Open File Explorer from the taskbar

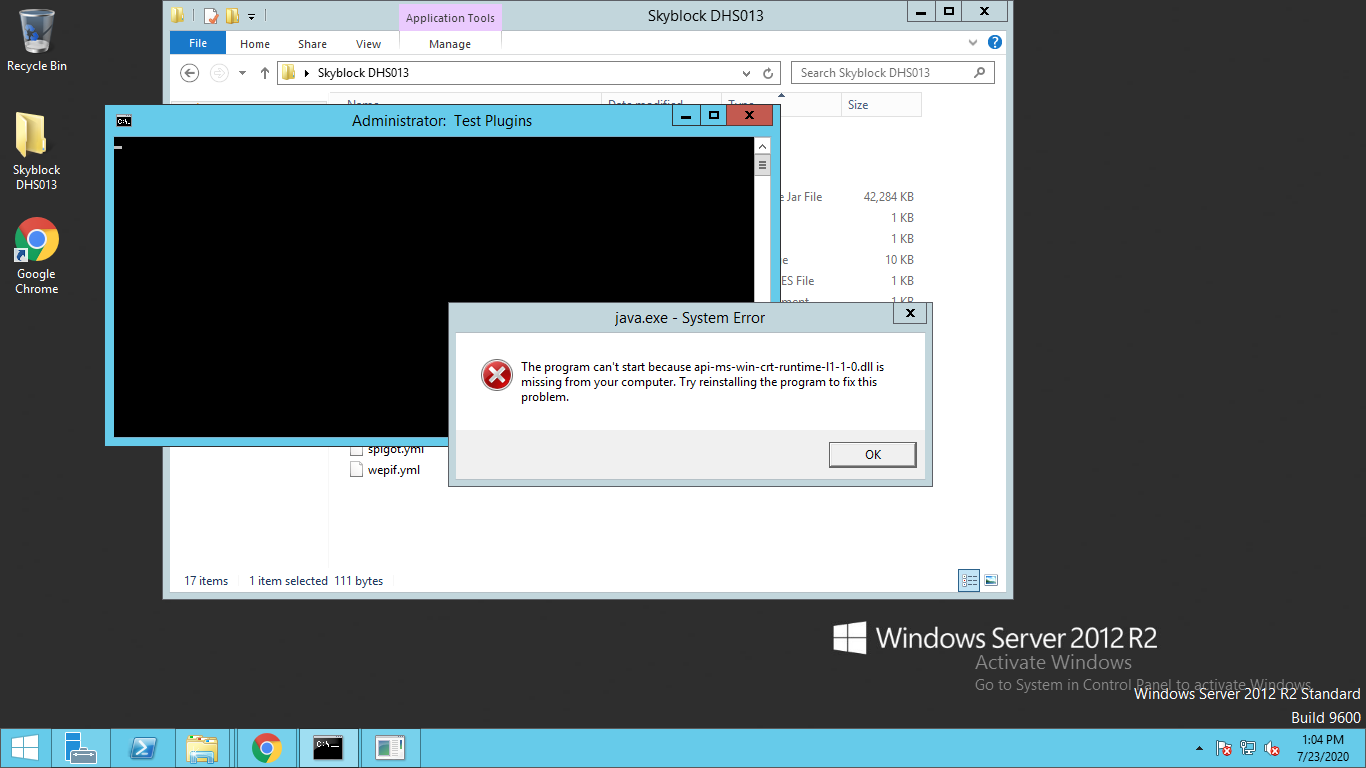tap(203, 748)
